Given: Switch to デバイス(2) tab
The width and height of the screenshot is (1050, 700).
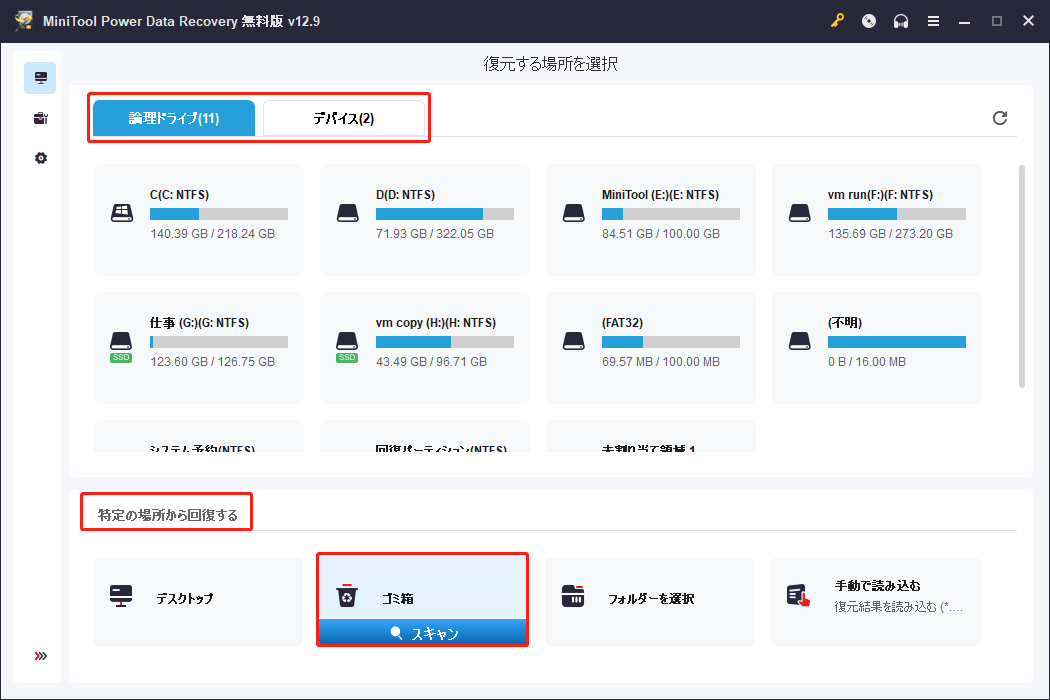Looking at the screenshot, I should 344,119.
